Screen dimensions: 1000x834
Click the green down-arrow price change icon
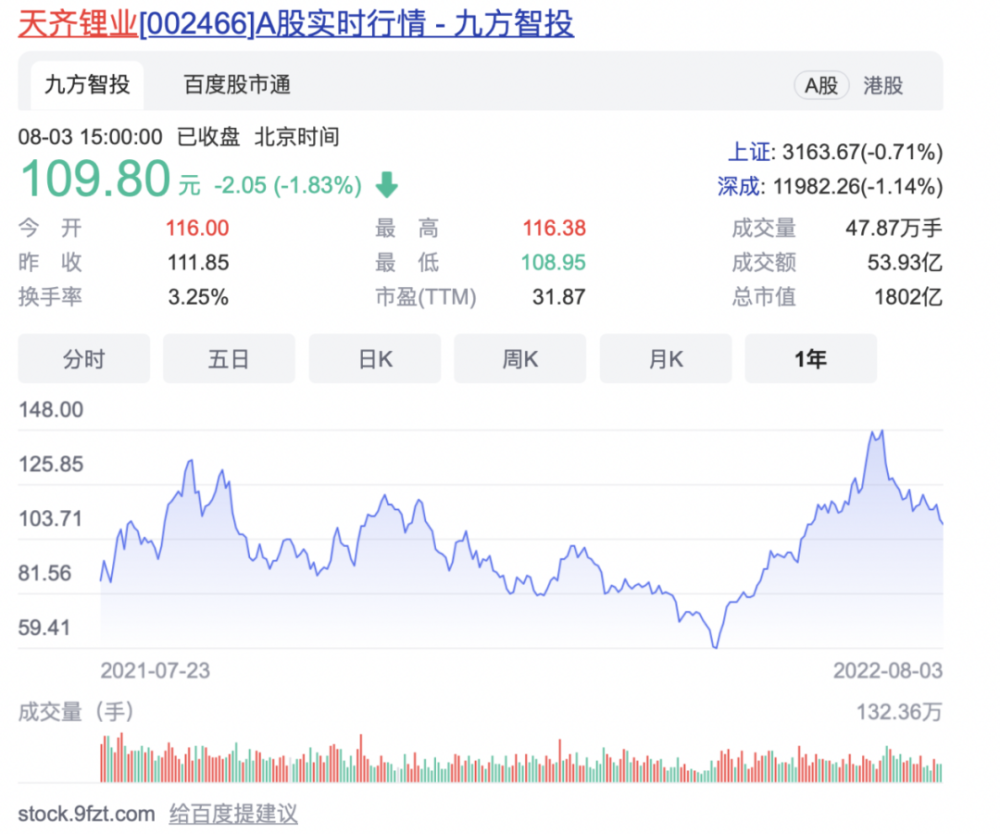[x=386, y=185]
